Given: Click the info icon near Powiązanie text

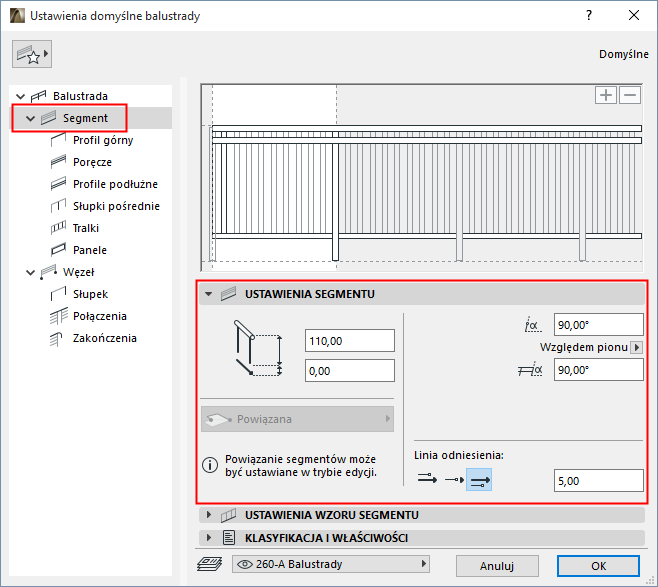Looking at the screenshot, I should 210,465.
